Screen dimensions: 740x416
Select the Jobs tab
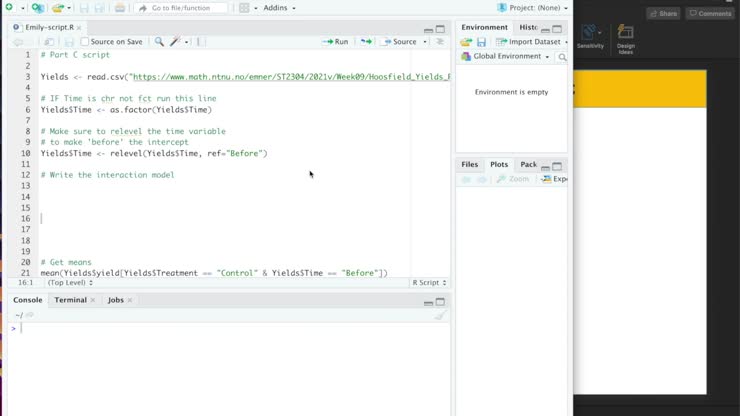(116, 300)
